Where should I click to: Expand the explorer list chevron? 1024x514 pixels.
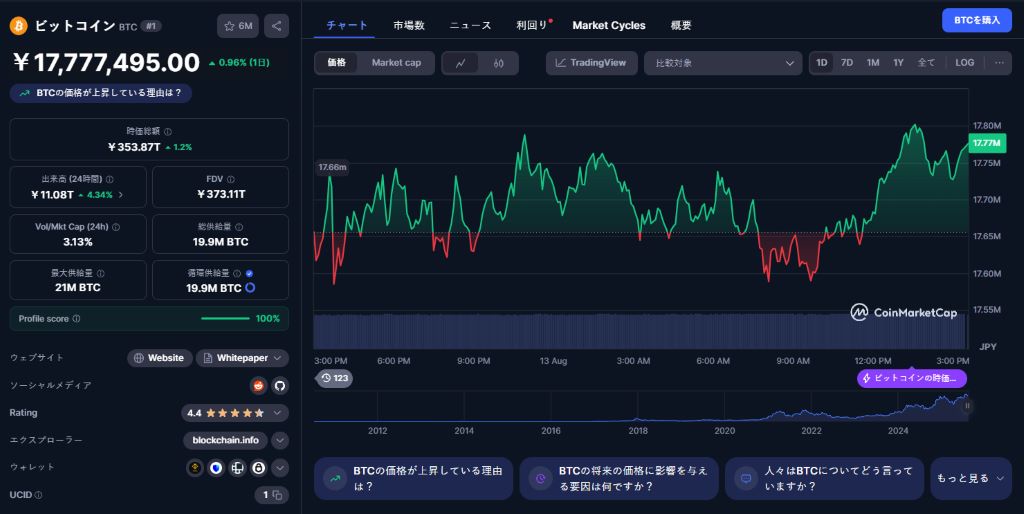click(280, 440)
